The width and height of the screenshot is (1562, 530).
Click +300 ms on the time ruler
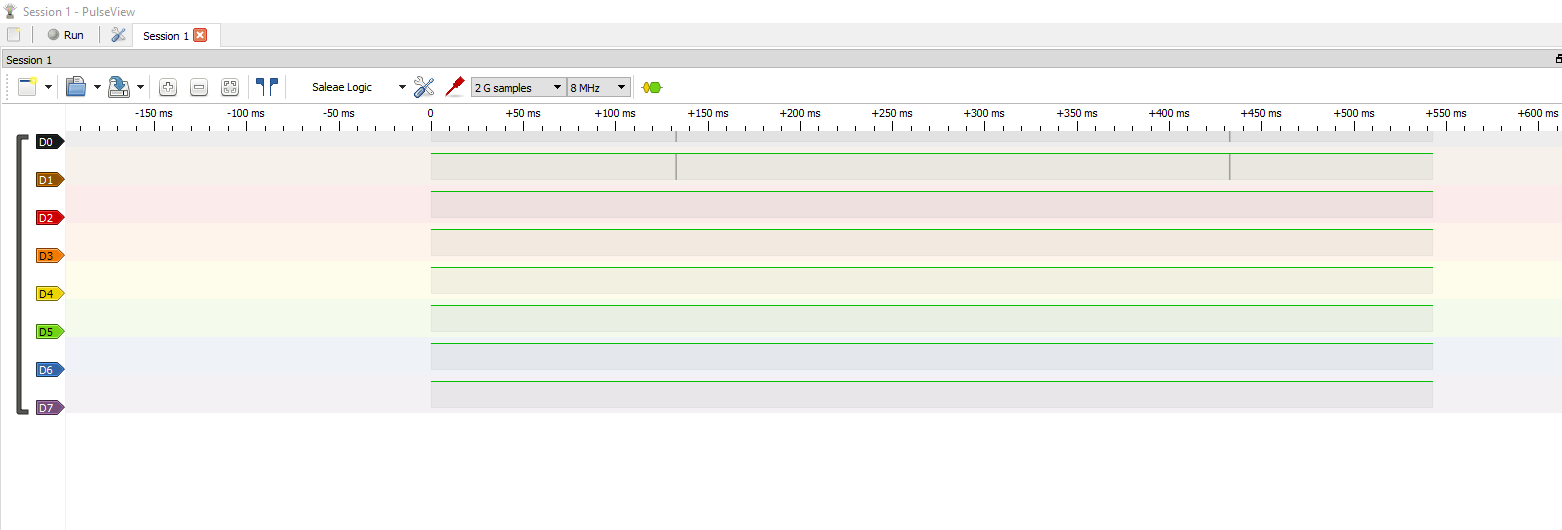pos(984,113)
